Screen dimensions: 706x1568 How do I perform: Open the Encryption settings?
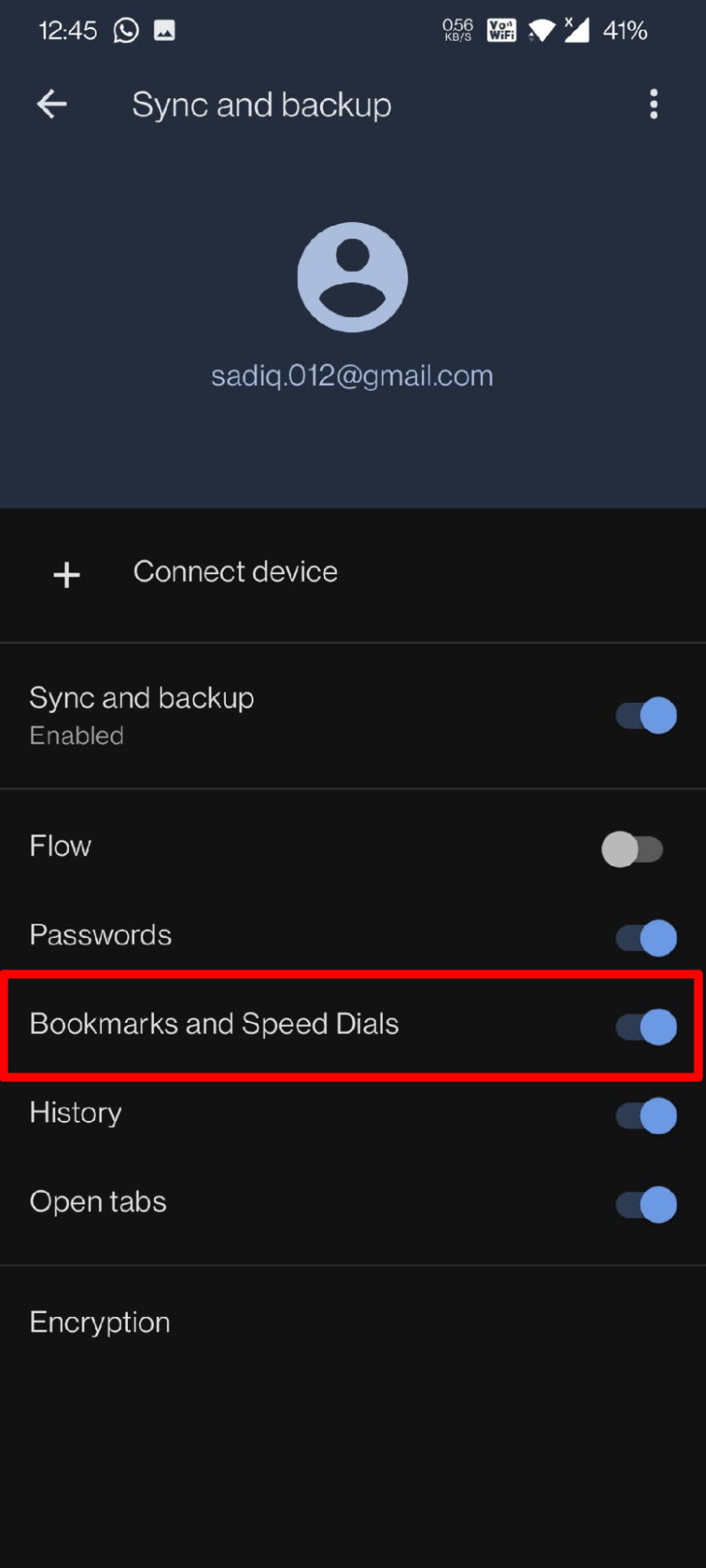tap(100, 1322)
